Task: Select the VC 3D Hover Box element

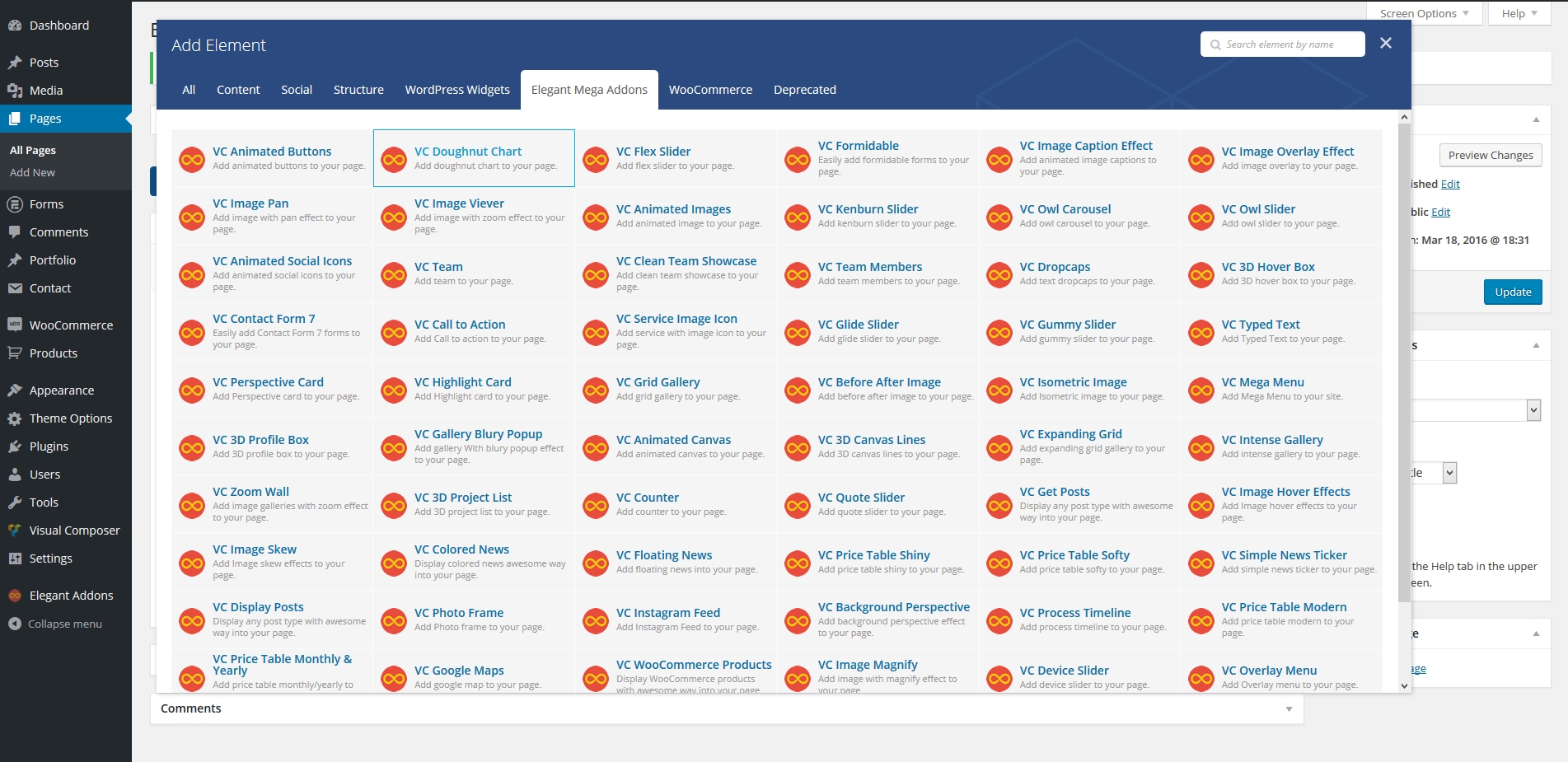Action: [x=1282, y=274]
